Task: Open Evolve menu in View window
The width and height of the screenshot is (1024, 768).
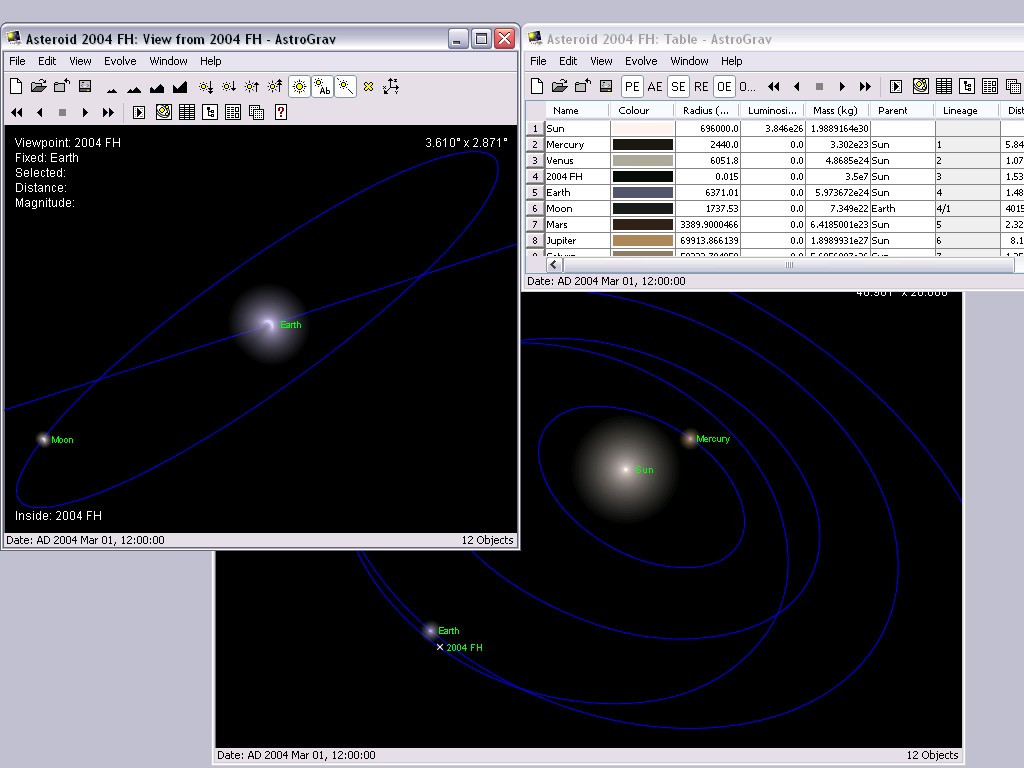Action: pyautogui.click(x=120, y=61)
